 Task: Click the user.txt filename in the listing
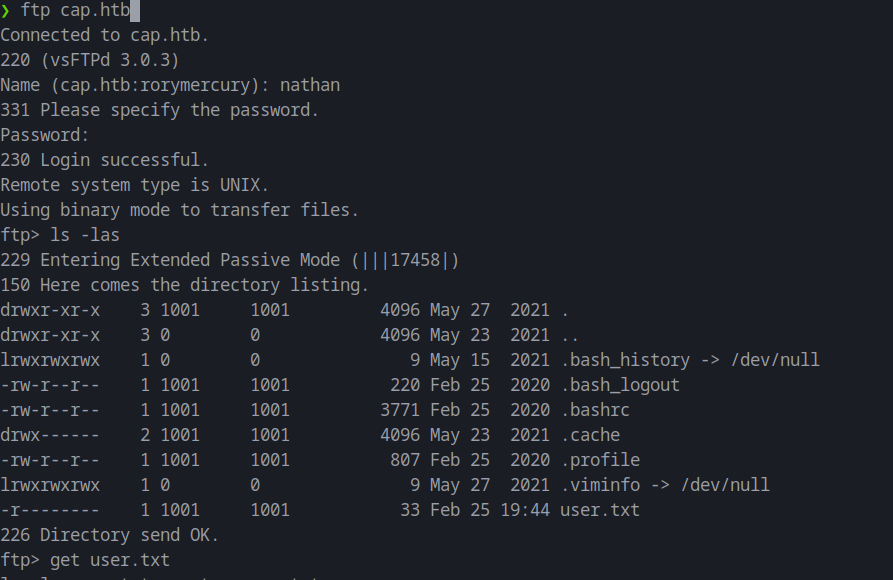click(x=600, y=510)
